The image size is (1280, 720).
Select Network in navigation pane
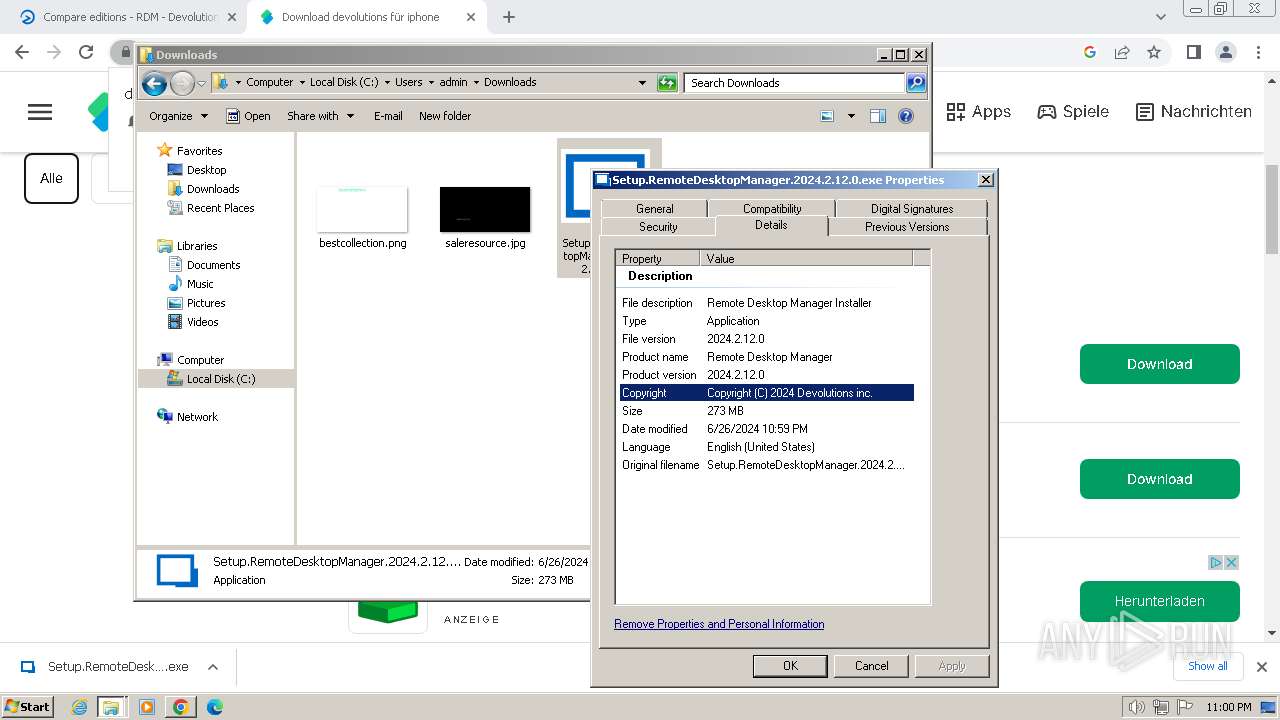click(x=197, y=417)
